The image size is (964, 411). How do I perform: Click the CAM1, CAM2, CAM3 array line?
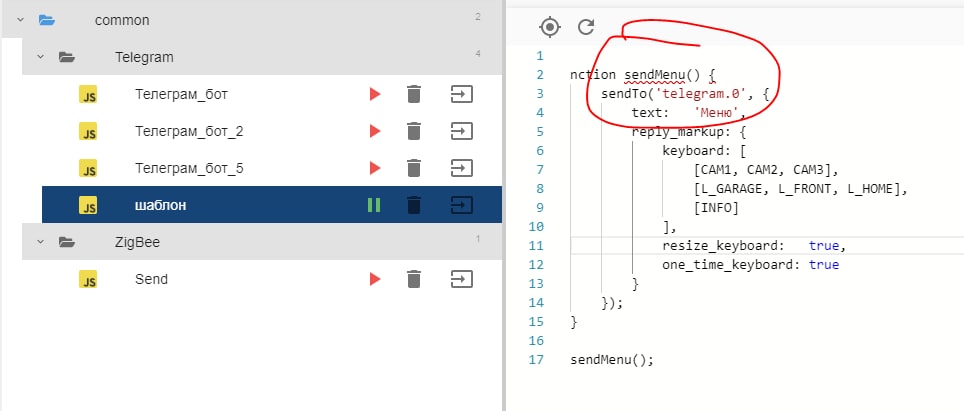pyautogui.click(x=765, y=170)
